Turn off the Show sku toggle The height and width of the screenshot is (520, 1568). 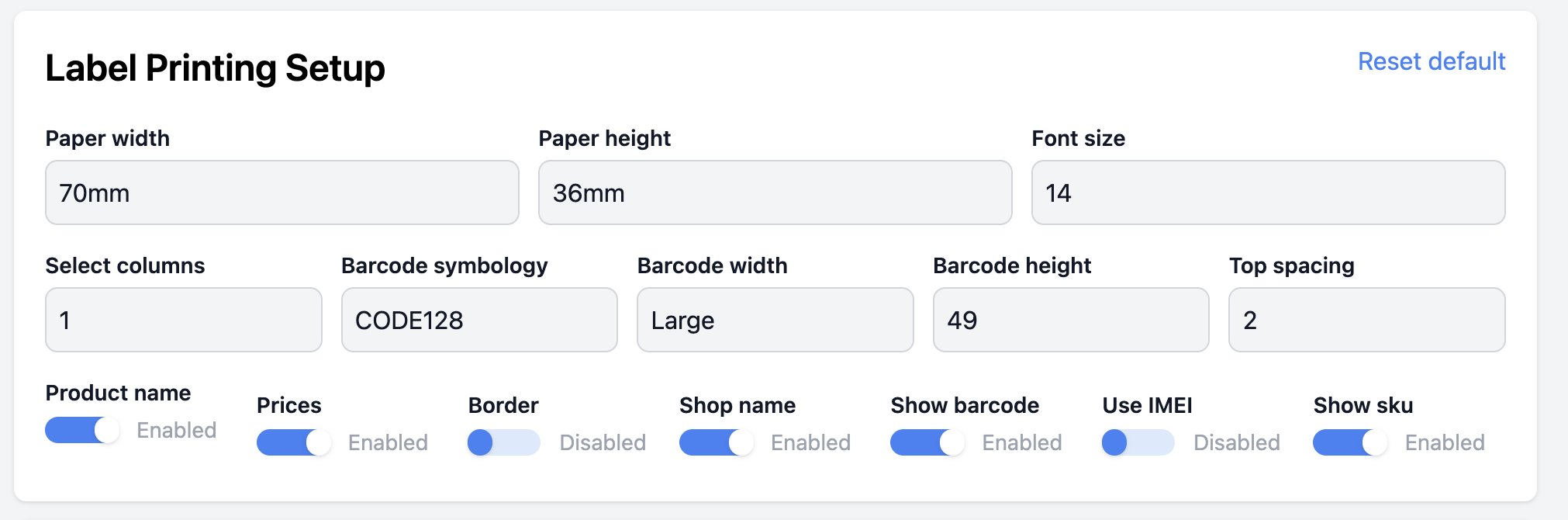click(x=1349, y=442)
